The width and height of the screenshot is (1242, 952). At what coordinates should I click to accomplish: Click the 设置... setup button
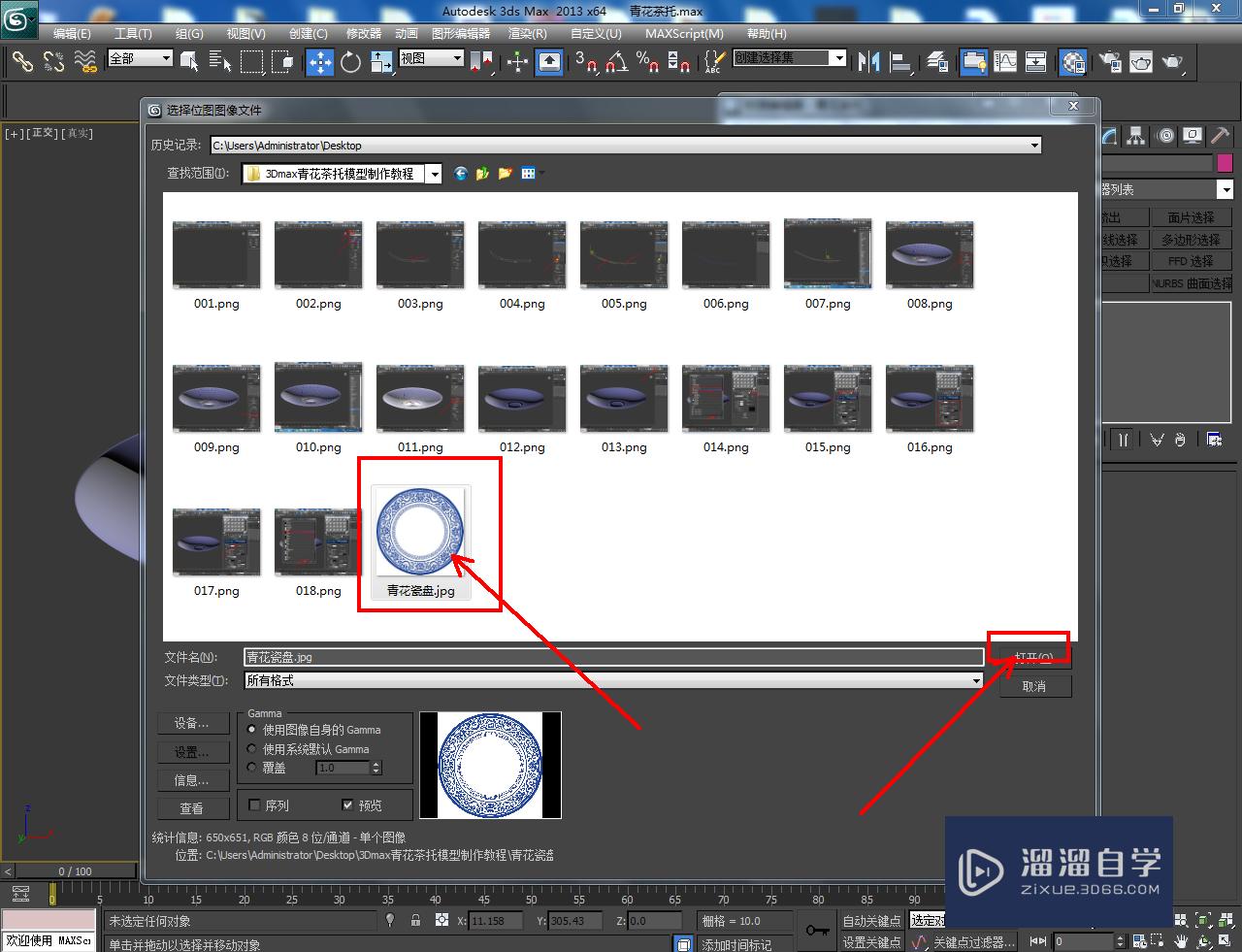(191, 752)
